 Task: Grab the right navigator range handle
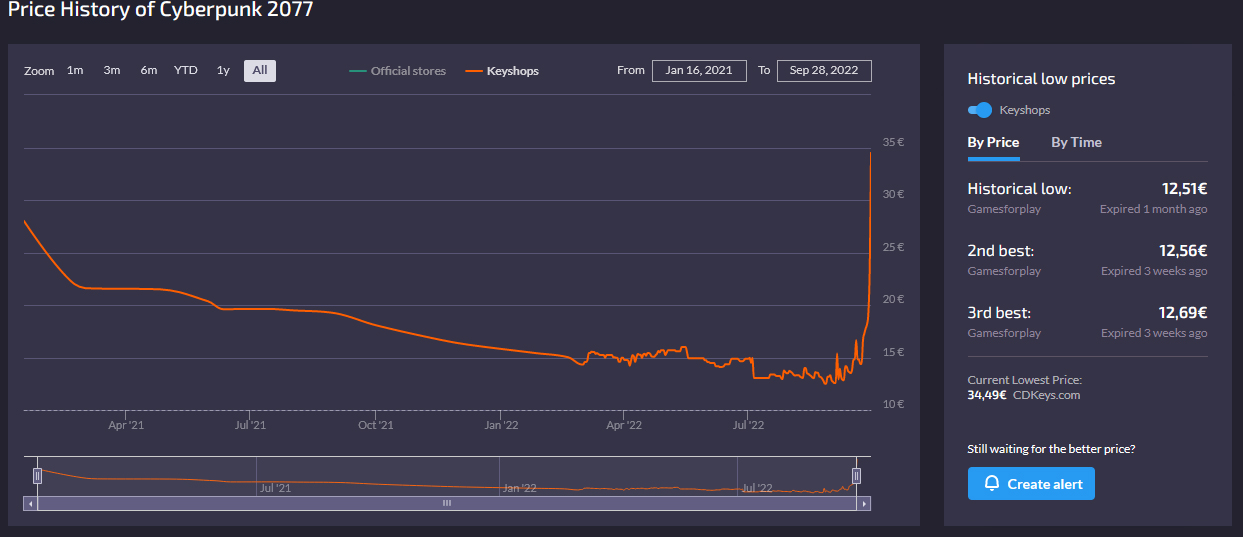(856, 476)
